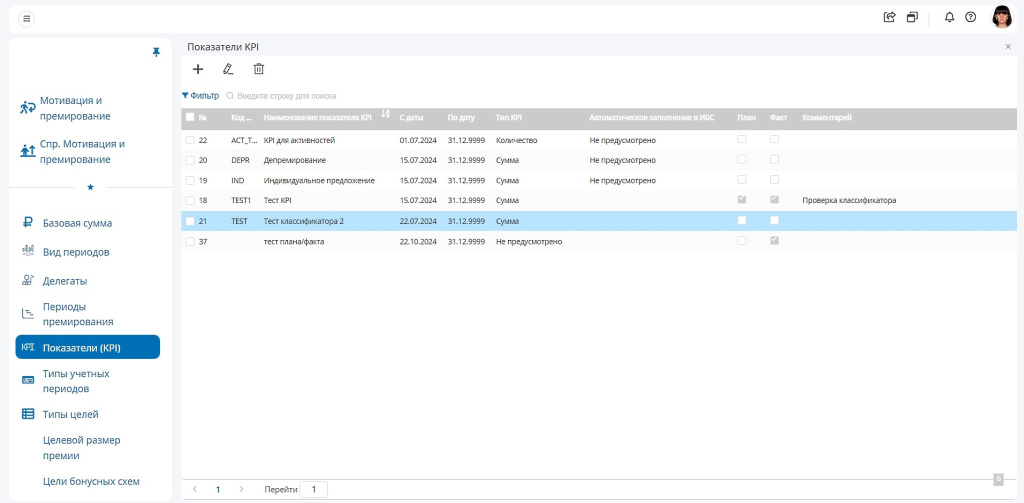Select checkbox for row 37

190,241
